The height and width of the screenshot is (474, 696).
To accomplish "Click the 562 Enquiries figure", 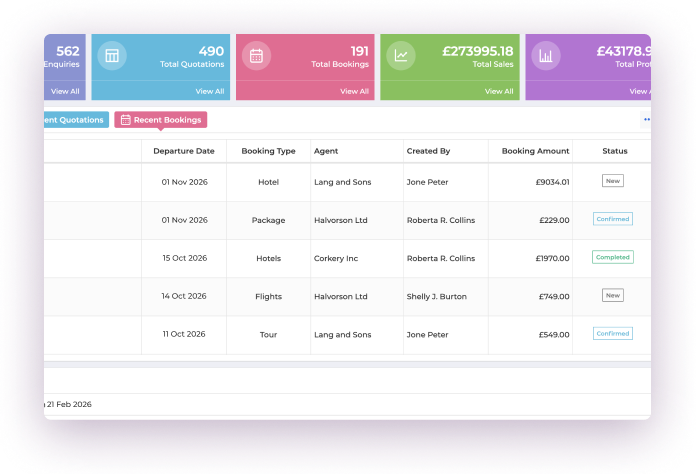I will click(x=67, y=51).
